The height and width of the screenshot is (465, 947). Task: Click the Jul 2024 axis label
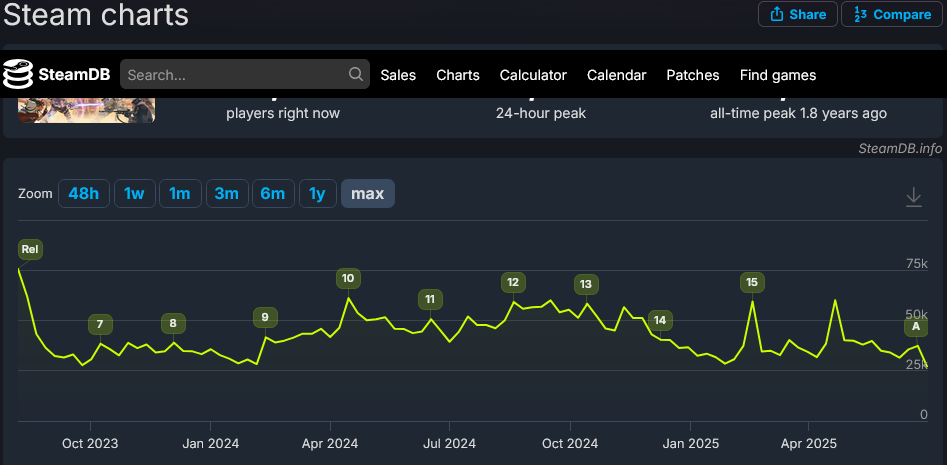449,444
